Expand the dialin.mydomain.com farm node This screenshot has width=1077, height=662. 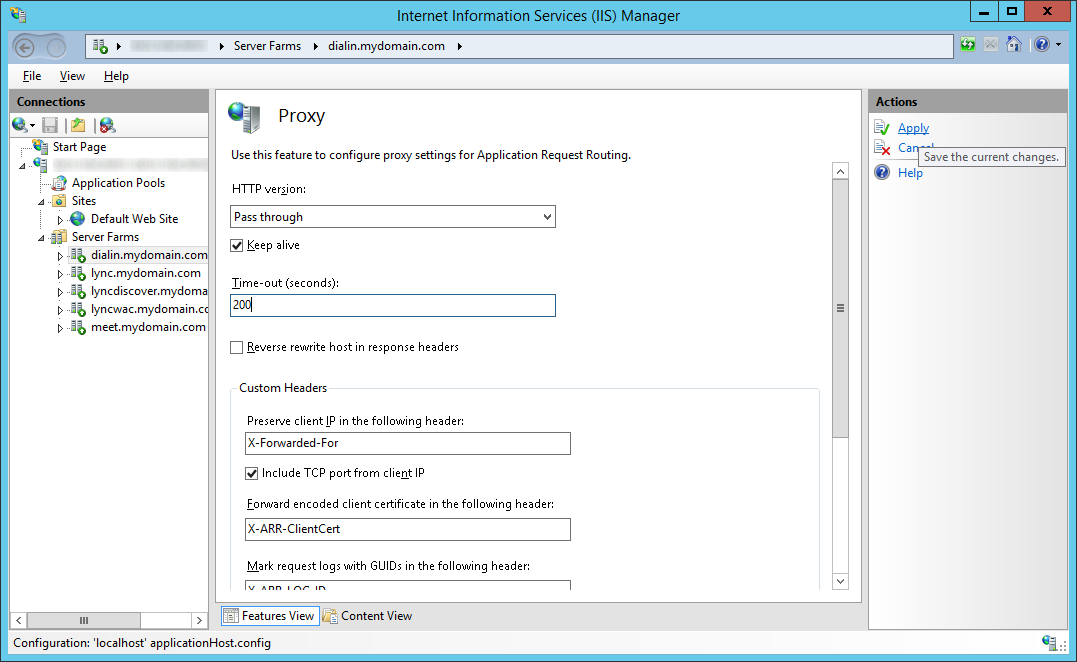pos(60,256)
